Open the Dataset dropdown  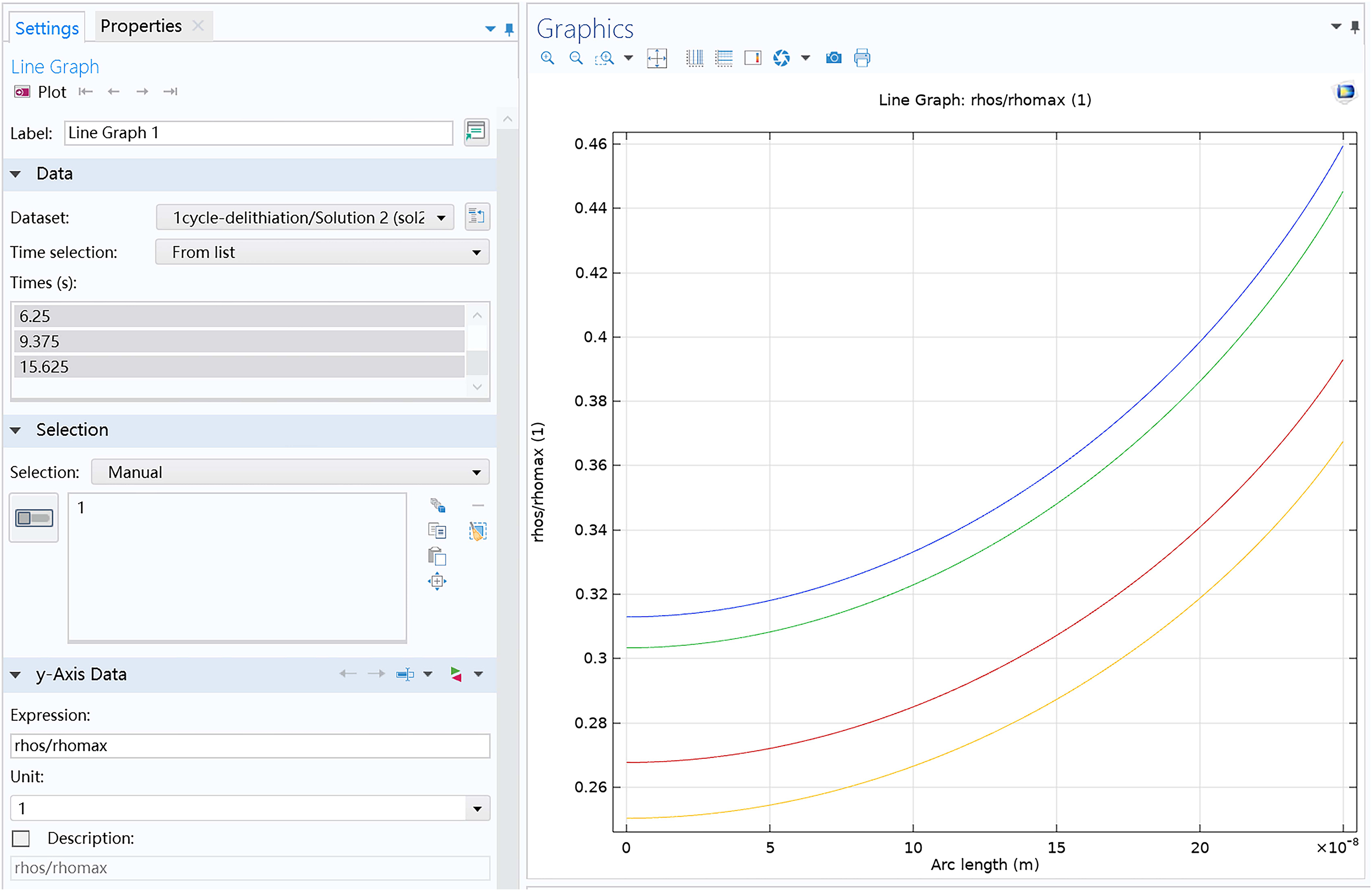[305, 217]
